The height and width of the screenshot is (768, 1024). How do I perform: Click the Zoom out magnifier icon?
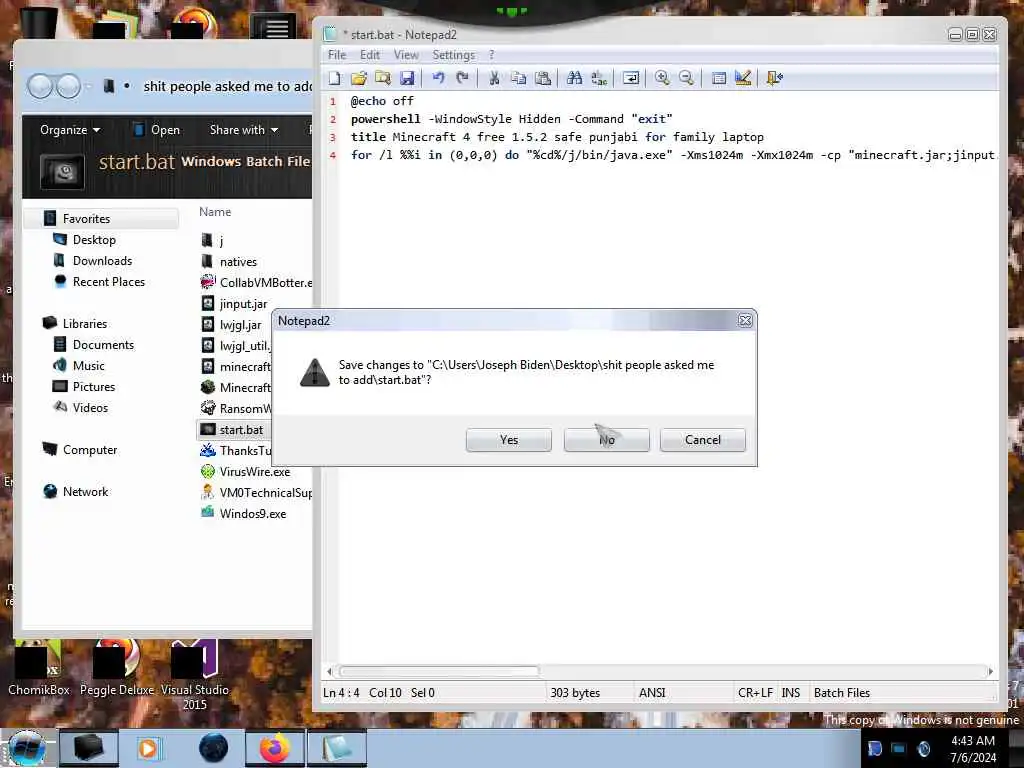(x=686, y=78)
